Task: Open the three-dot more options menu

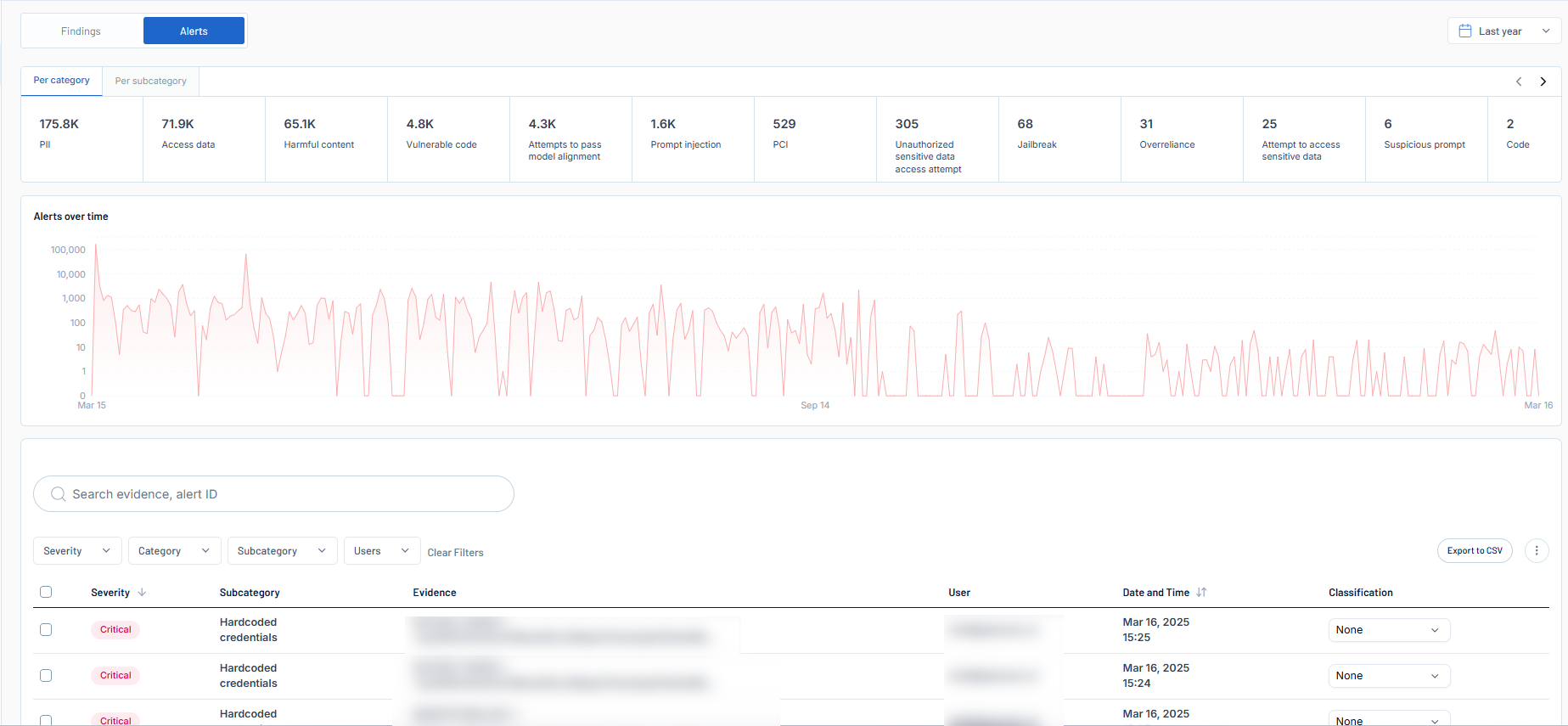Action: [x=1536, y=551]
